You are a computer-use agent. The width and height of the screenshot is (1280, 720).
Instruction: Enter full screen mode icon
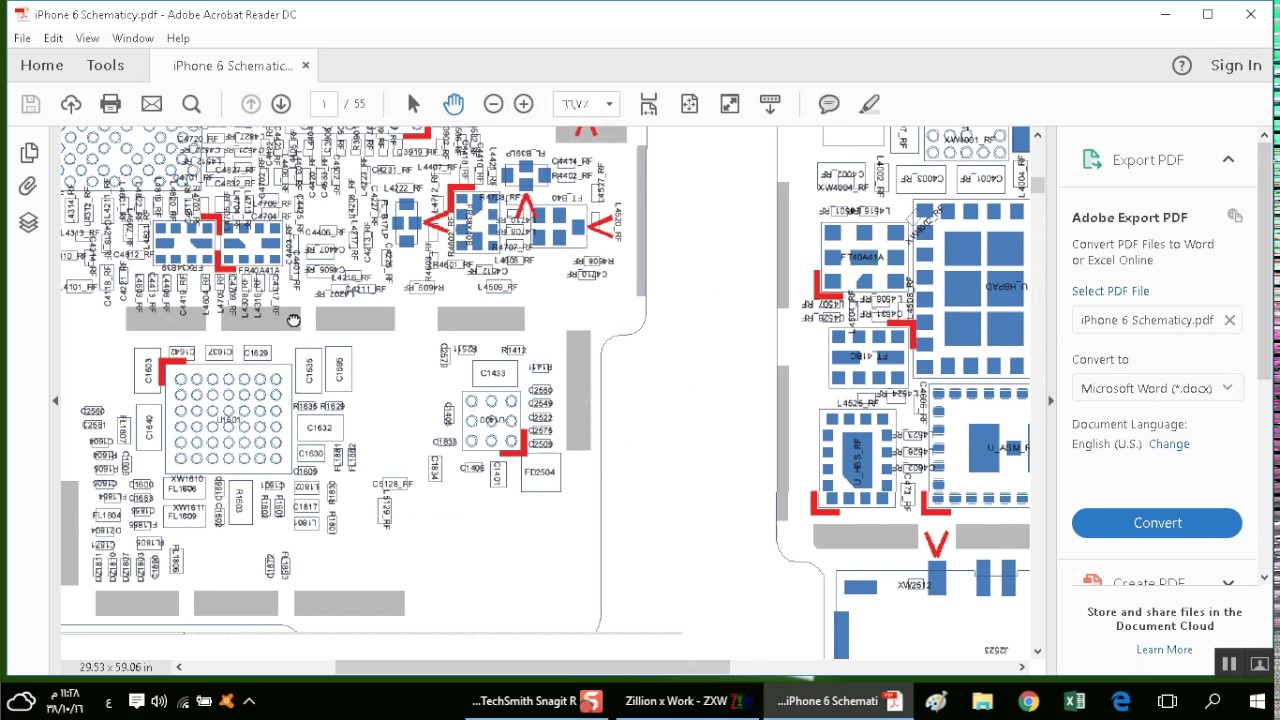pyautogui.click(x=730, y=104)
